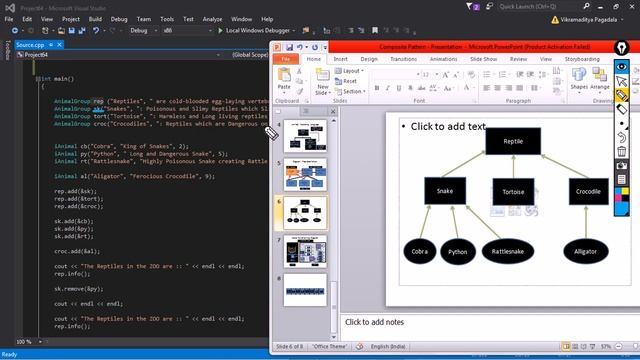Open Customize Quick Access Toolbar dropdown in PowerPoint

tap(325, 48)
